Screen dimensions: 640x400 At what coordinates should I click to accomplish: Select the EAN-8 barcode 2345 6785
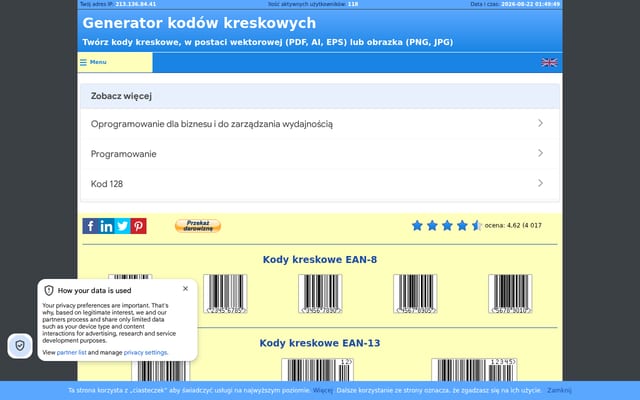[225, 294]
